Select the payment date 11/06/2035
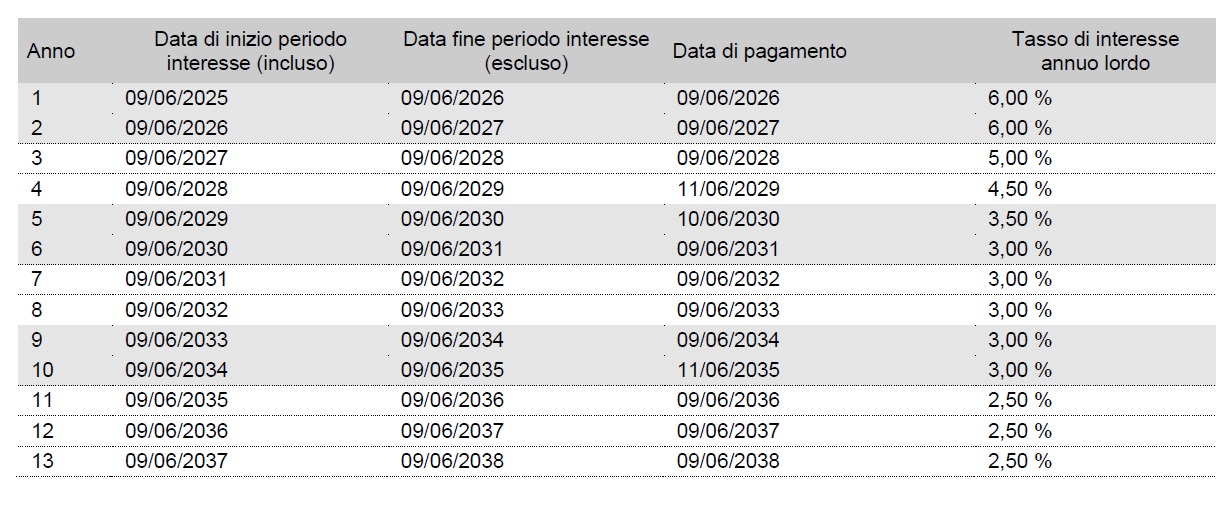Screen dimensions: 1232x509 tap(728, 370)
